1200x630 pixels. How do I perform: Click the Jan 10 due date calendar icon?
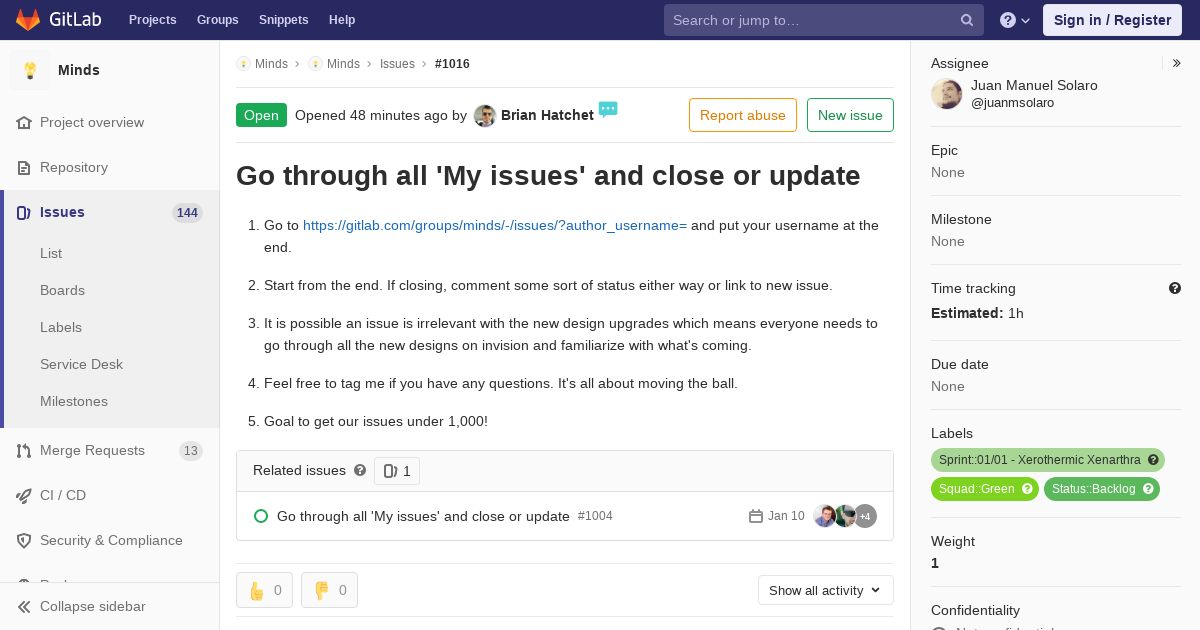click(x=756, y=516)
